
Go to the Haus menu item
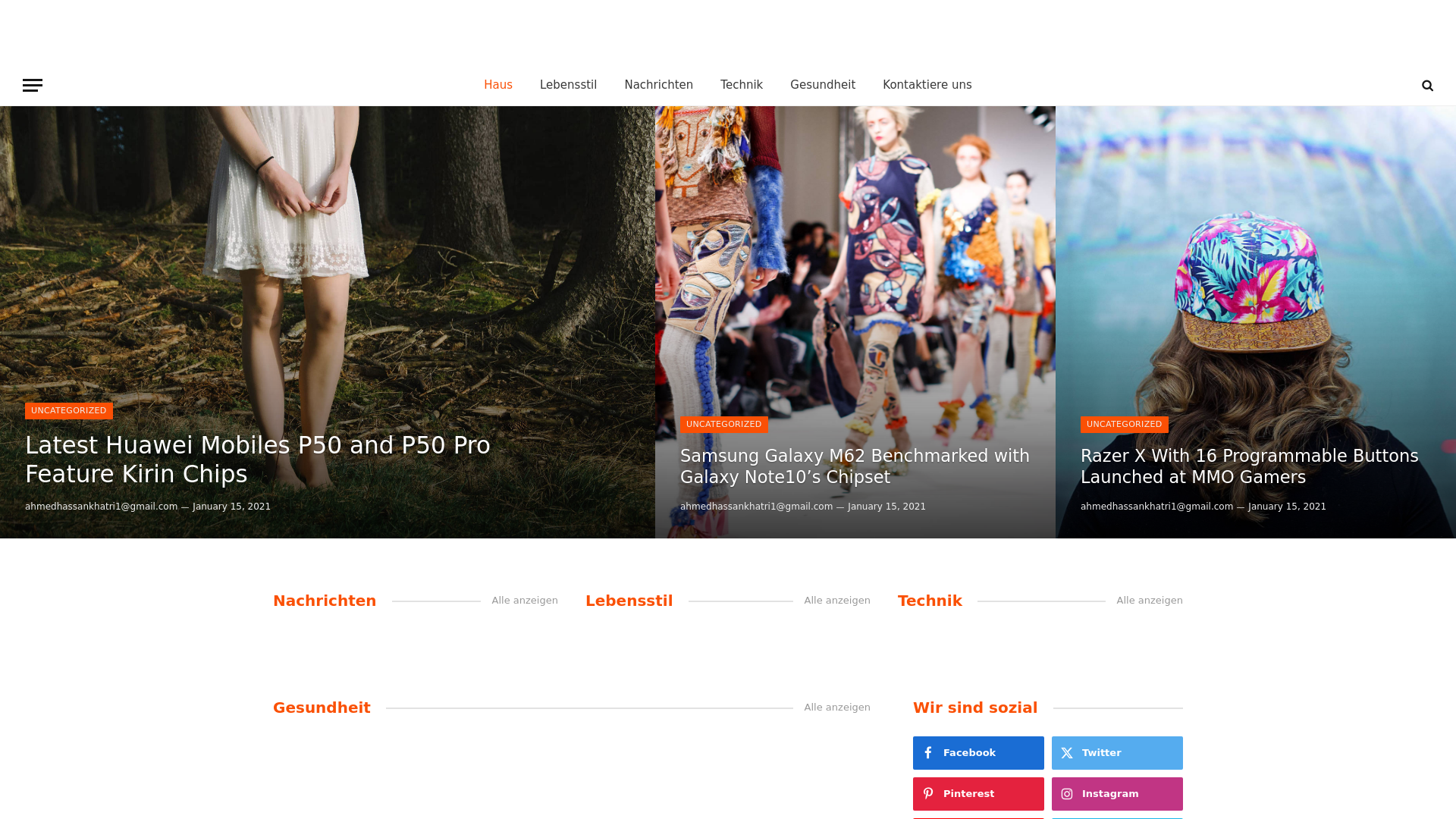(498, 85)
